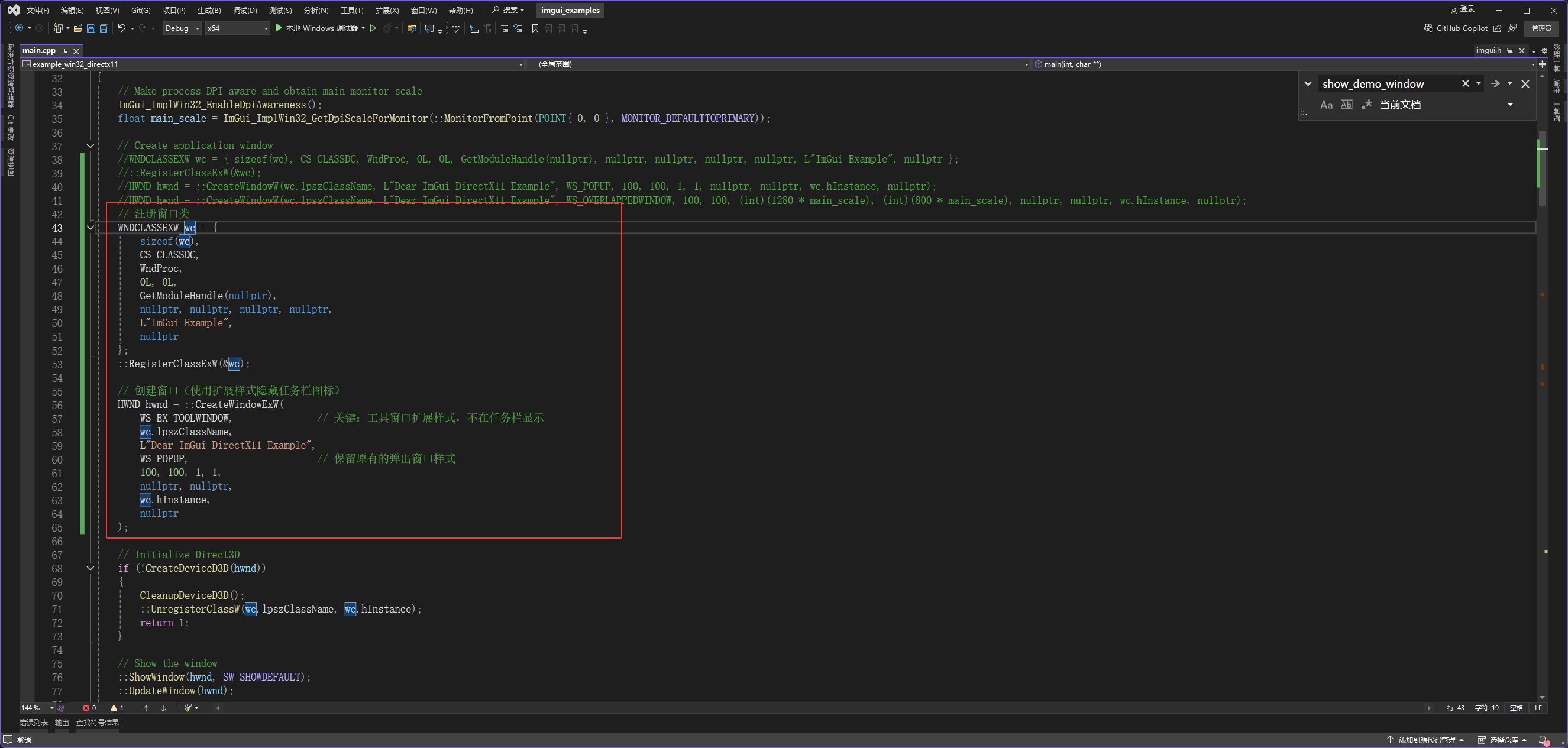Open the editor tab settings gear
Screen dimensions: 1568x748
(1544, 50)
